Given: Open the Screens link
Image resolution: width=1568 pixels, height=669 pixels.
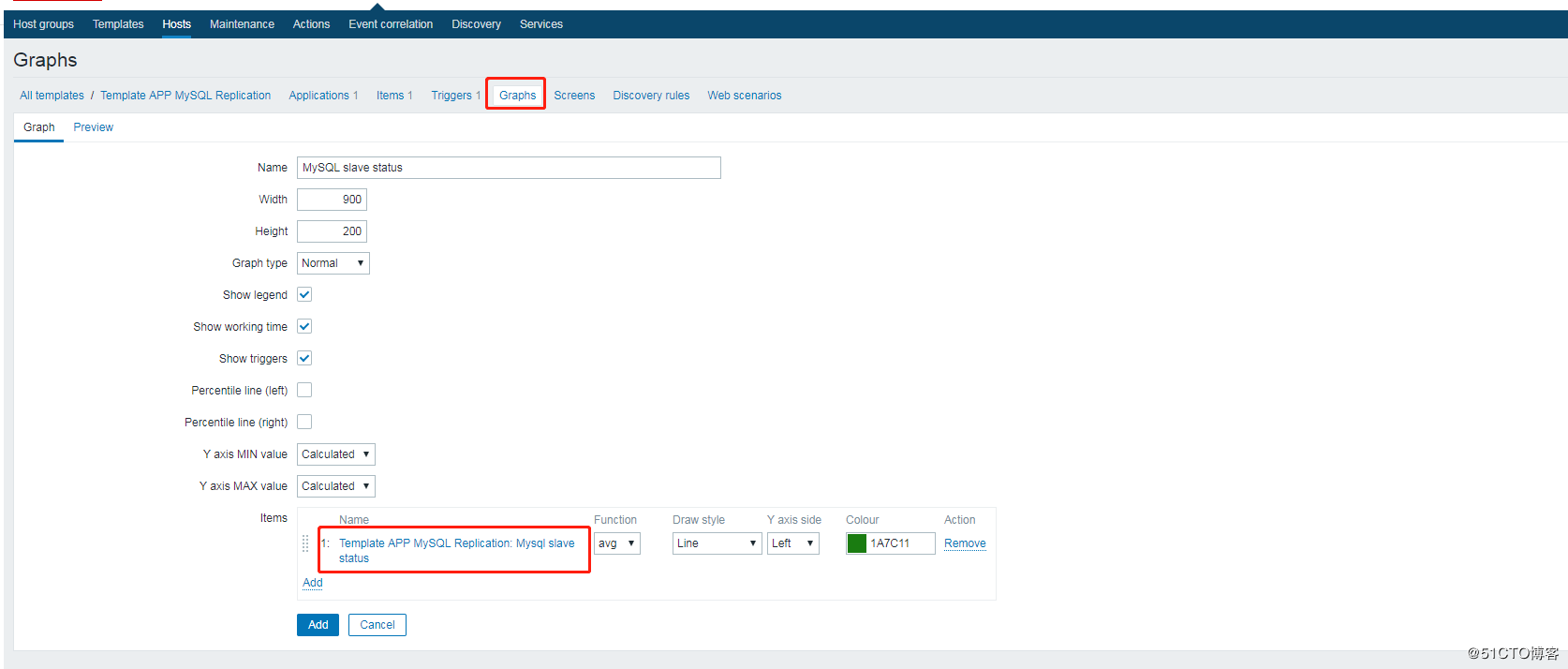Looking at the screenshot, I should coord(574,96).
